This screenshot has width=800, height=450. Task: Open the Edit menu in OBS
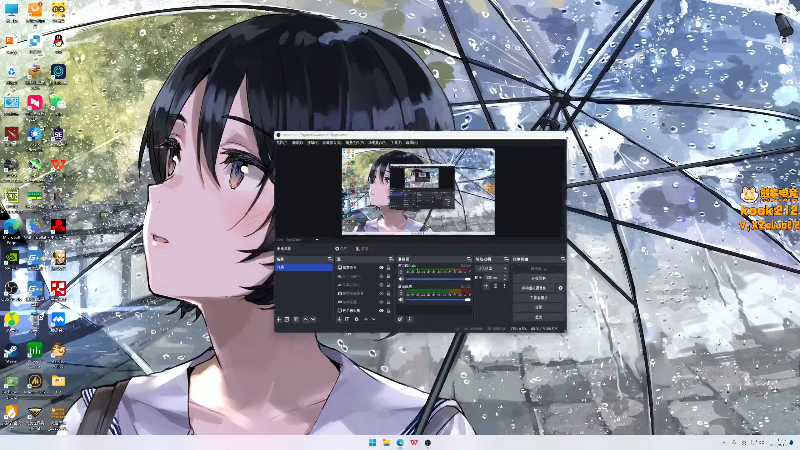click(298, 143)
